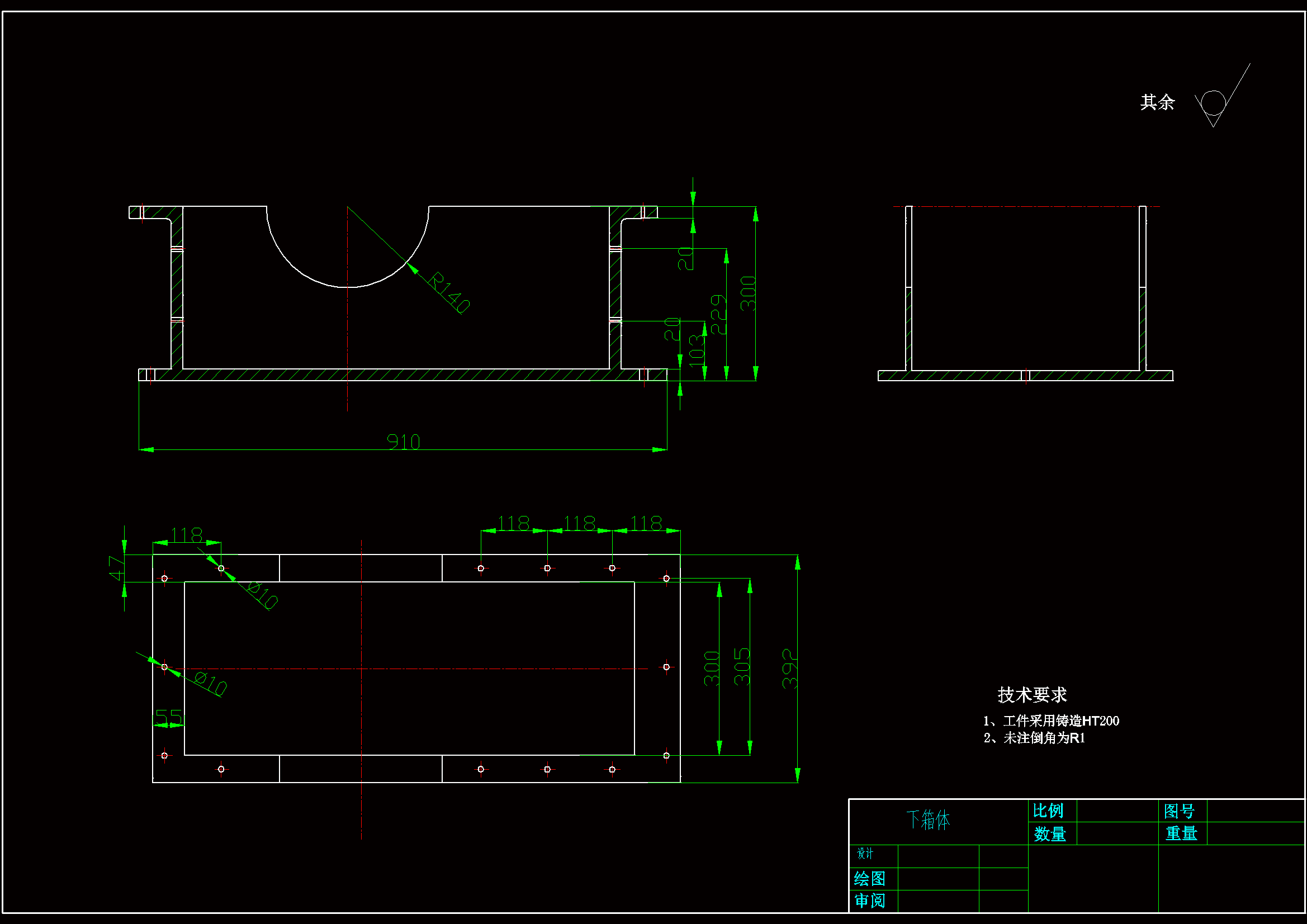Select the 305 hole spacing dimension

742,667
